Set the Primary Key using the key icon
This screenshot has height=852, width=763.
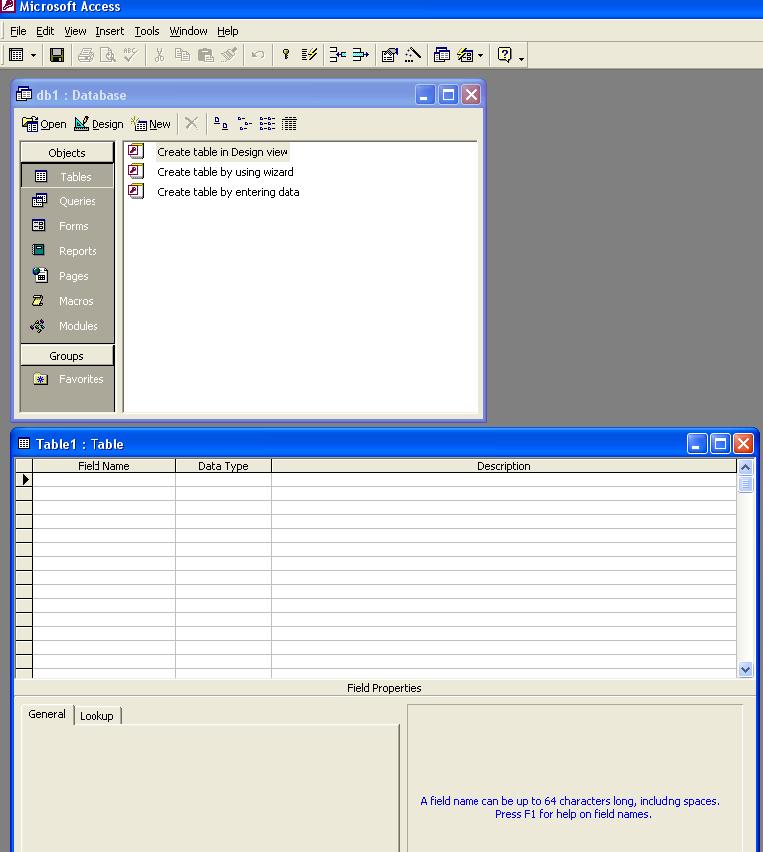click(x=285, y=55)
